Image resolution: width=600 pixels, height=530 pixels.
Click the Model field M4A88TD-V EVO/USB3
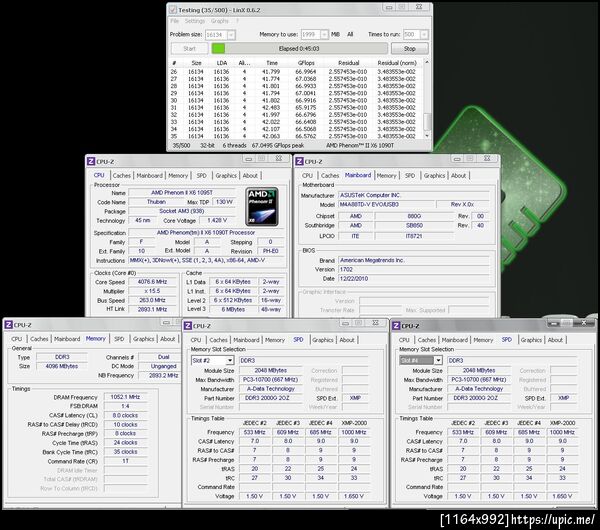pyautogui.click(x=386, y=205)
